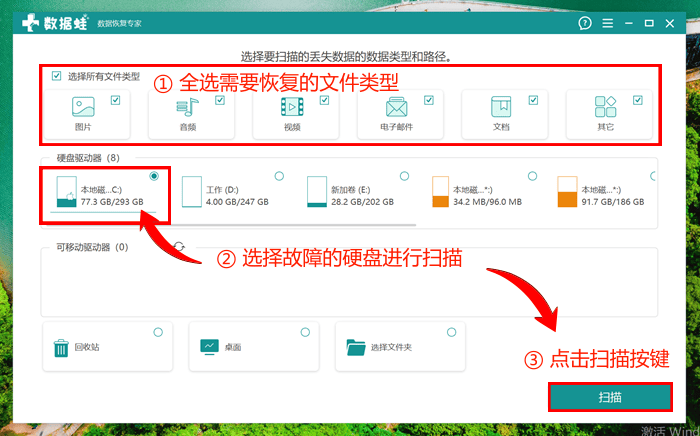Open the help question mark icon
Screen dimensions: 700x436
point(585,23)
